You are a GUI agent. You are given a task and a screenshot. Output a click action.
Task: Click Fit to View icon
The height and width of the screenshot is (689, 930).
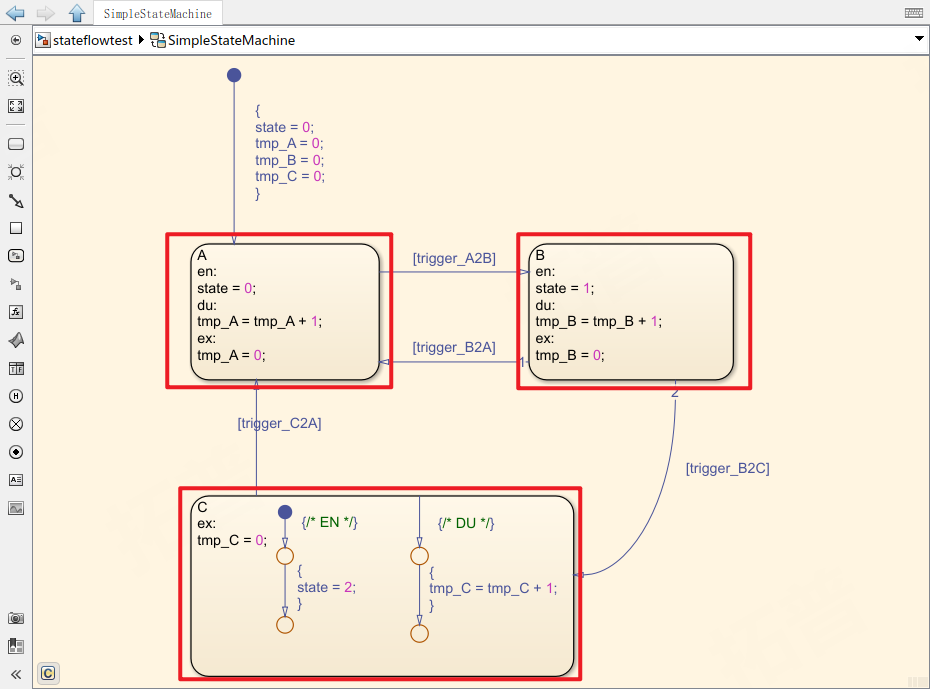pos(16,106)
